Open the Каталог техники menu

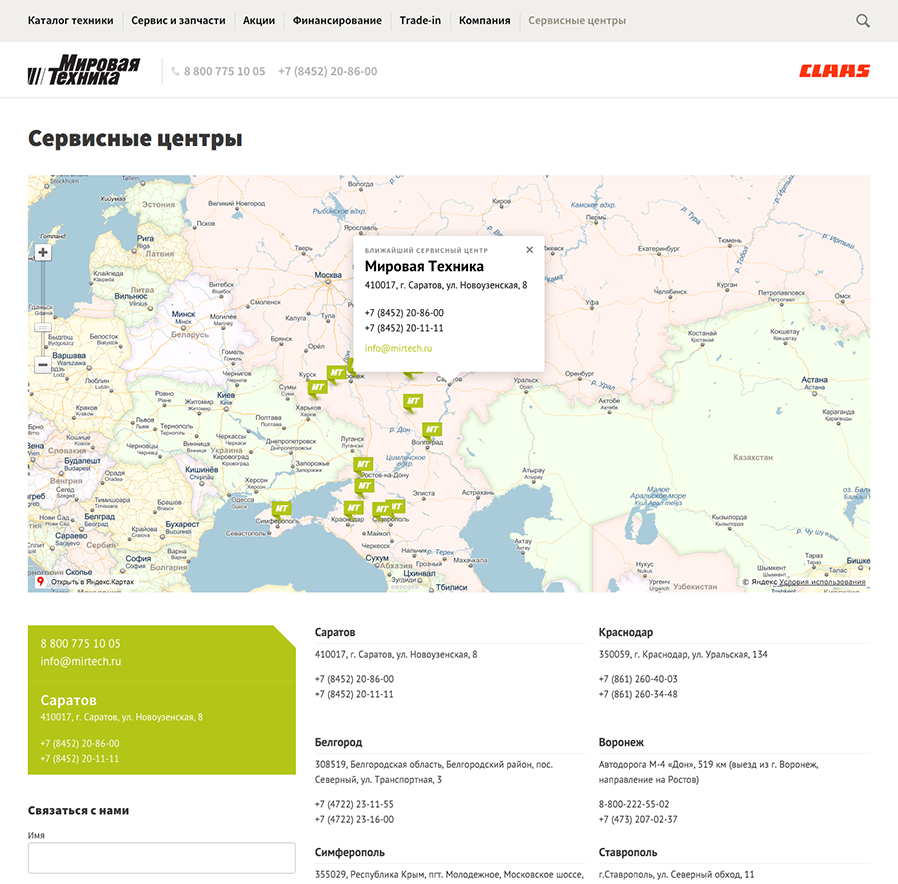tap(70, 20)
